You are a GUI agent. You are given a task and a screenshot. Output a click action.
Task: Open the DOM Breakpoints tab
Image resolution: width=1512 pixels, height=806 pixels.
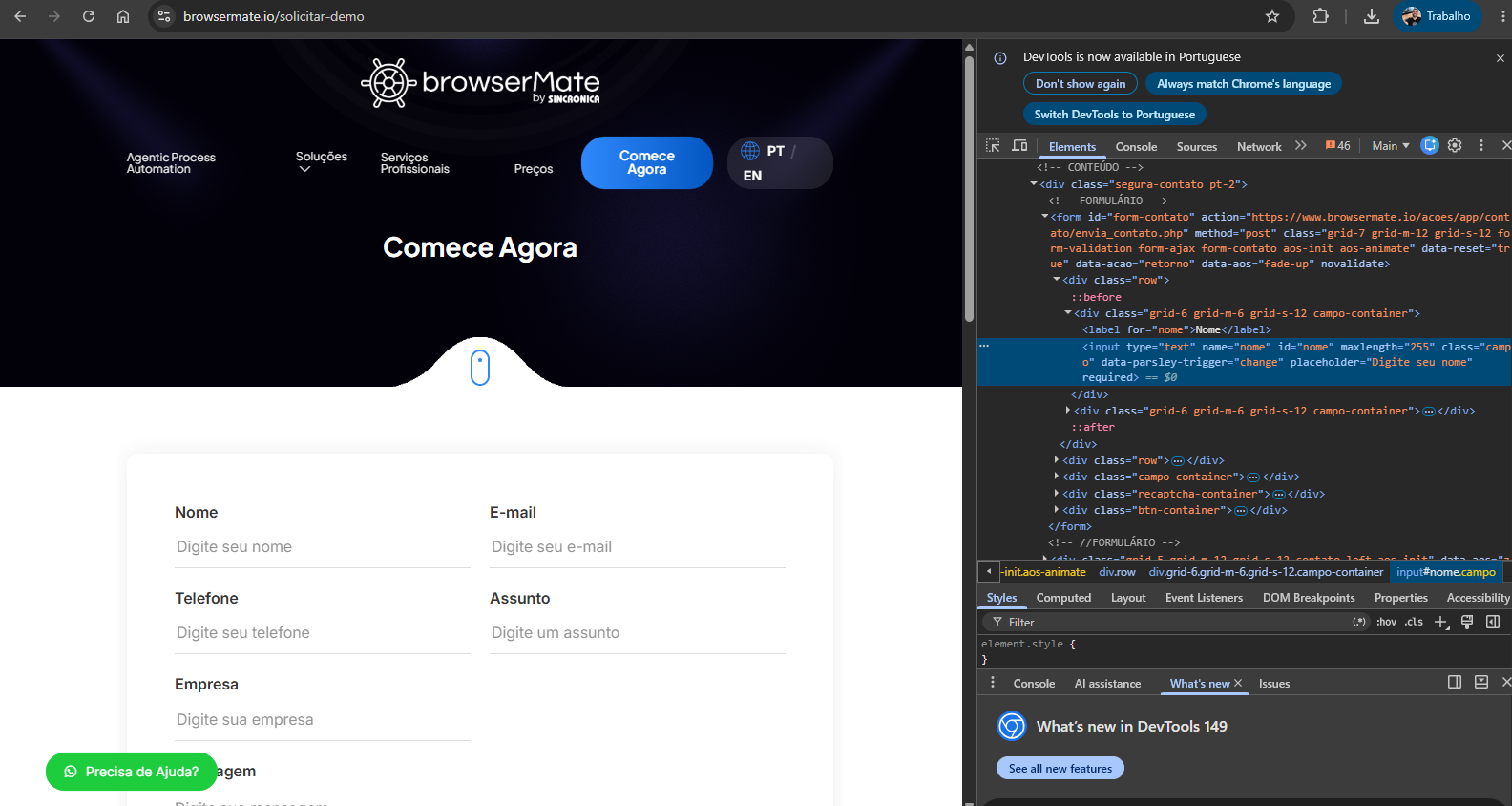pos(1309,598)
